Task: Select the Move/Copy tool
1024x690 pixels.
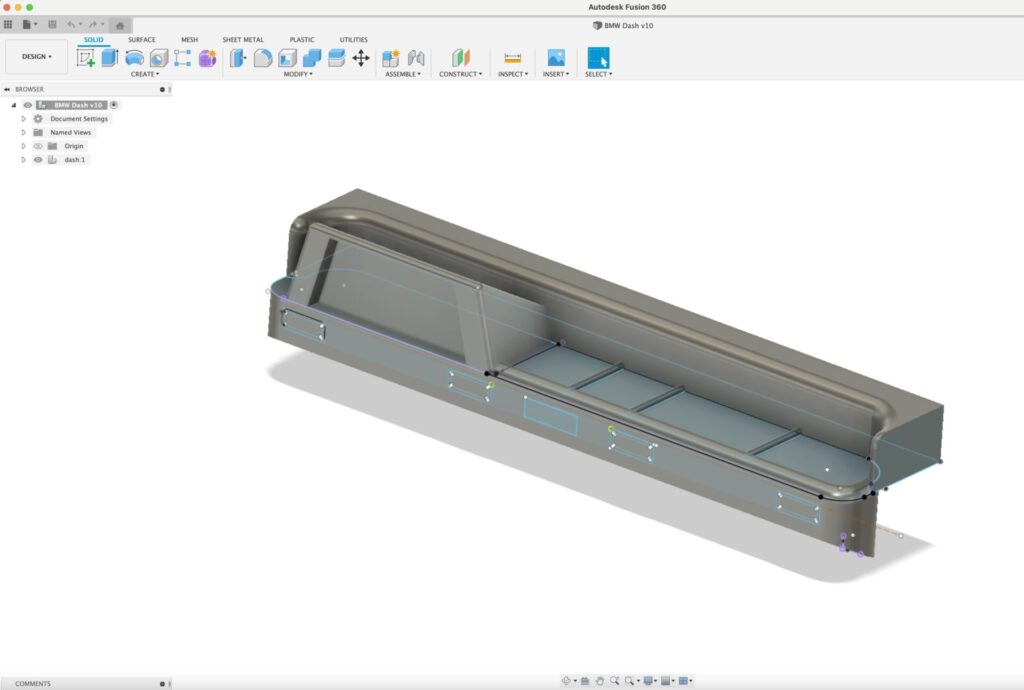Action: coord(361,57)
